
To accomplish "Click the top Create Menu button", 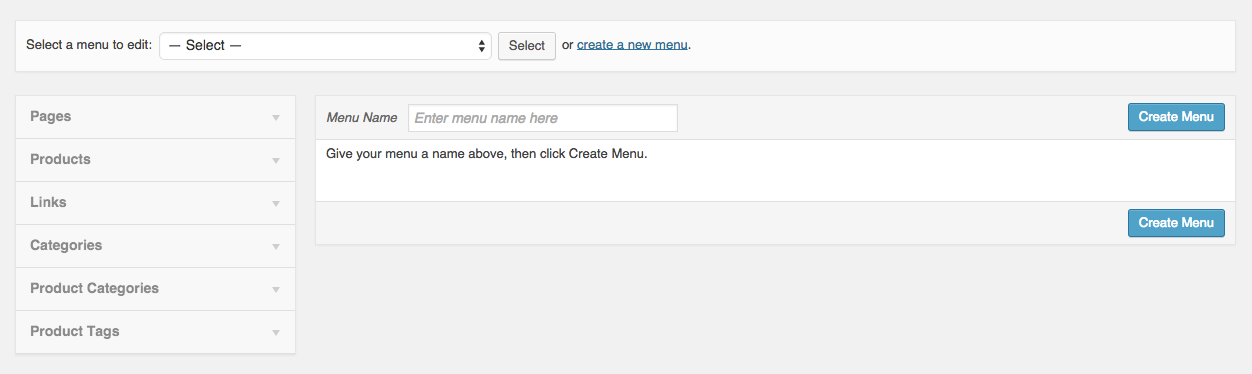I will point(1176,117).
